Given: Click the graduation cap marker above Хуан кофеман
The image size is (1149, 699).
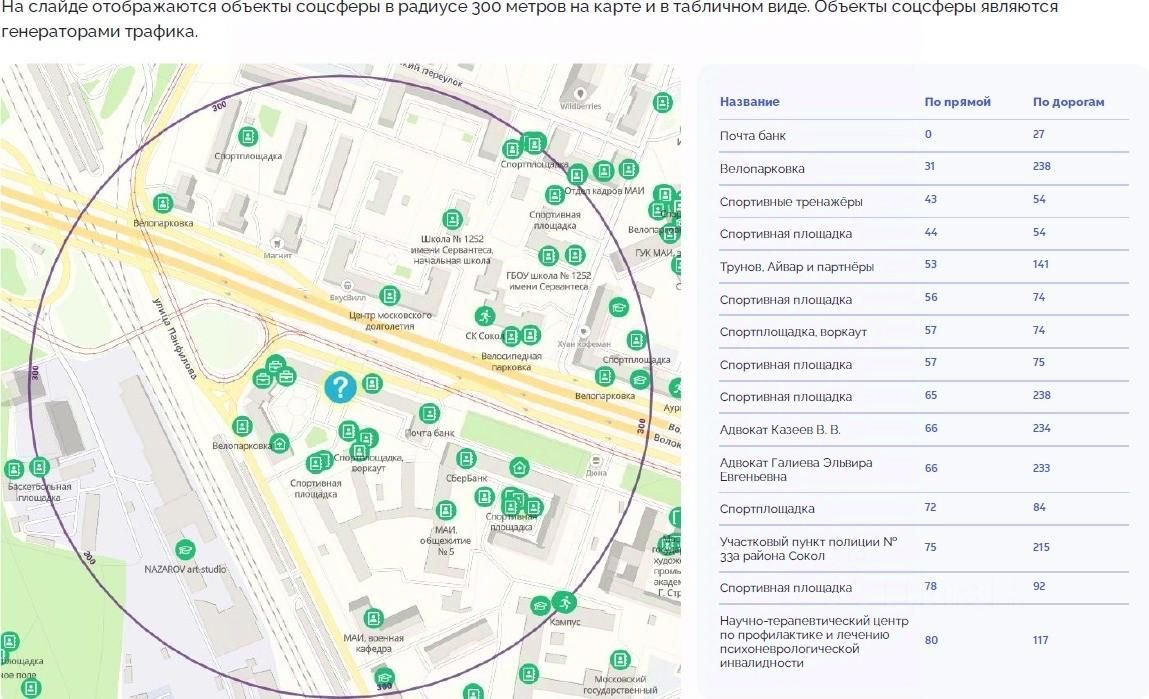Looking at the screenshot, I should 618,306.
